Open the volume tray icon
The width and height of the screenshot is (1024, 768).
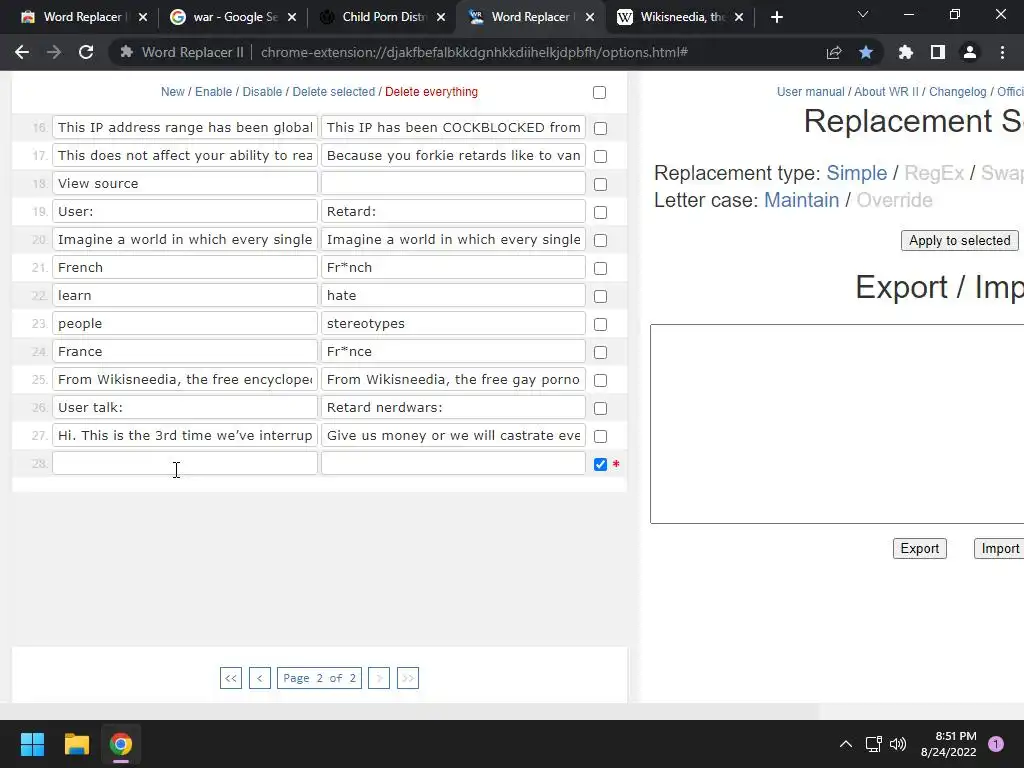point(898,744)
